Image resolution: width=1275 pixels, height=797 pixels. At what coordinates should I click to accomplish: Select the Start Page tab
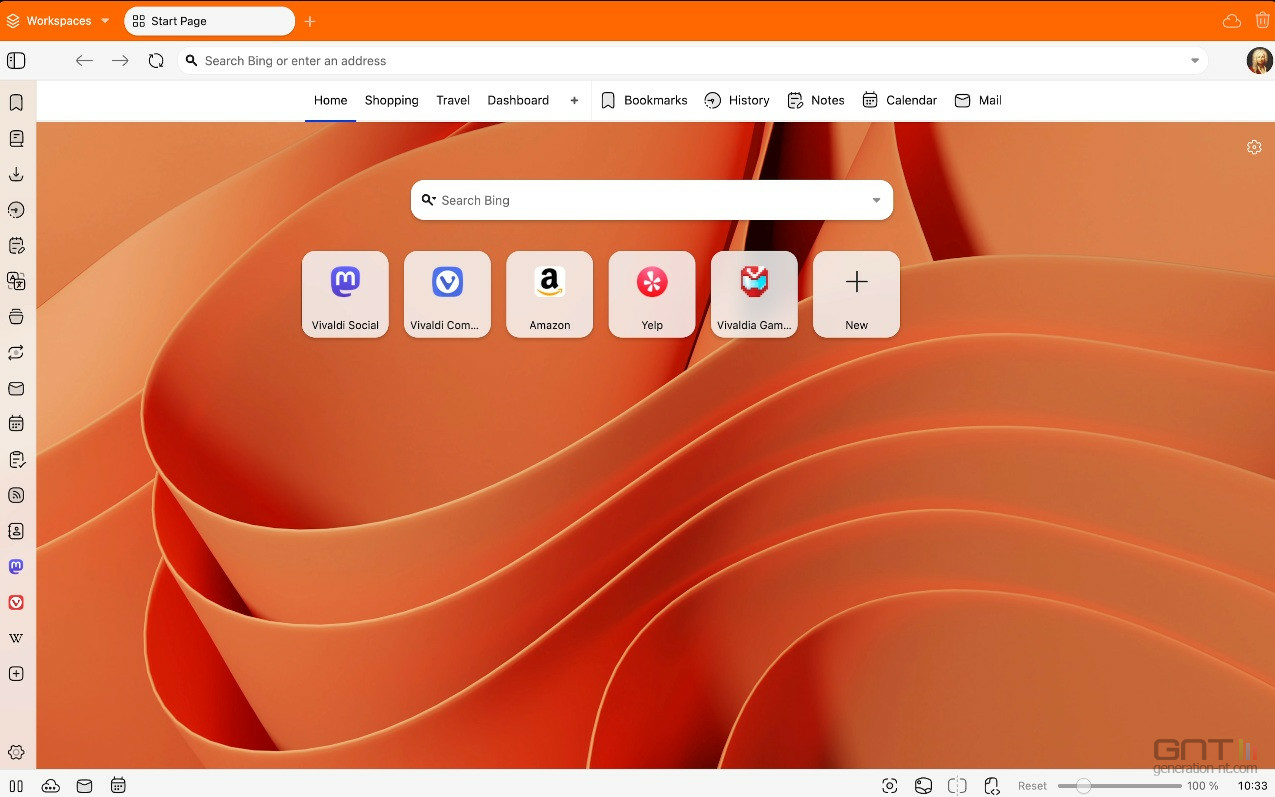pyautogui.click(x=209, y=21)
